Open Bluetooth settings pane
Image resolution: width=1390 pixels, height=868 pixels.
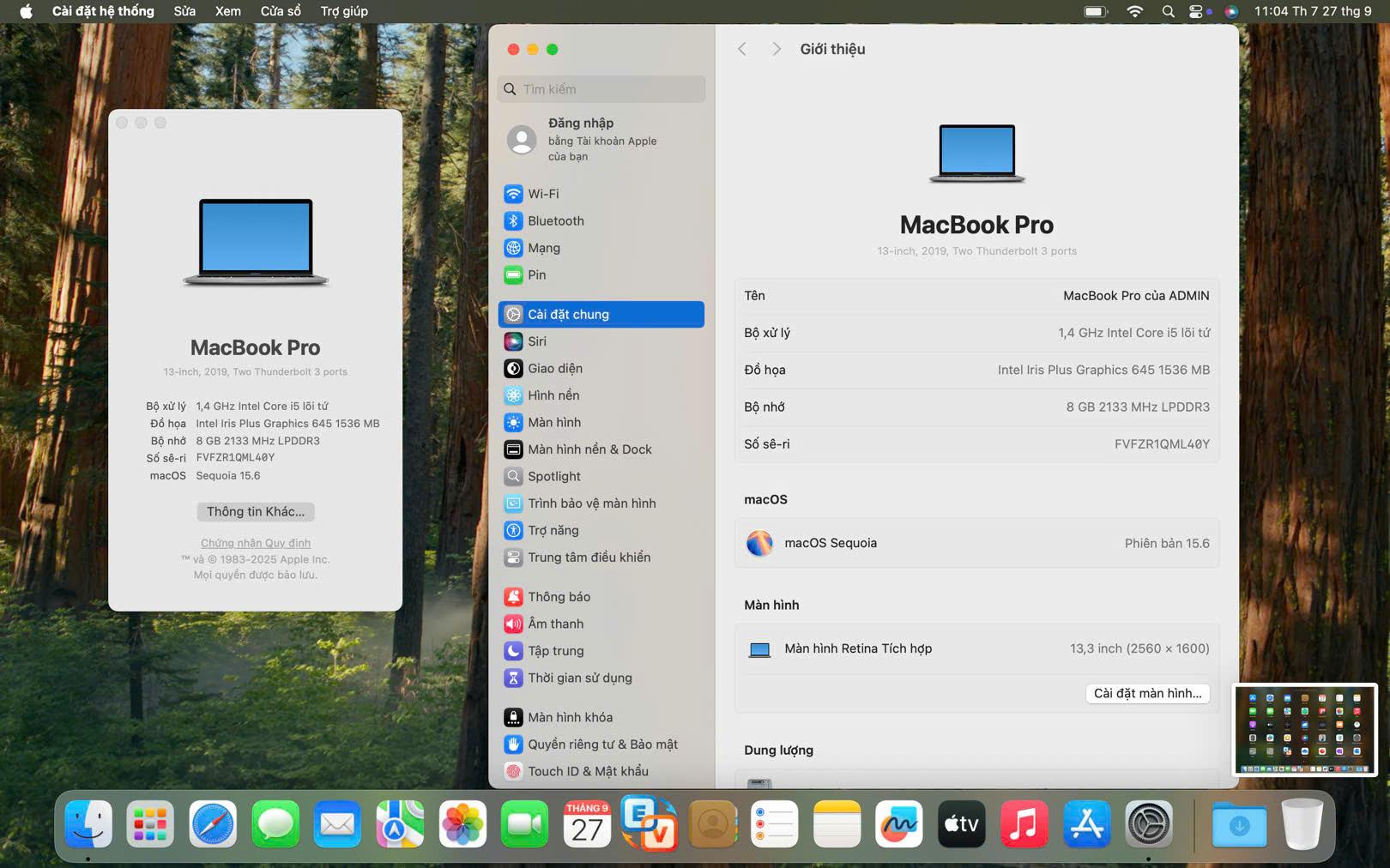(x=555, y=221)
